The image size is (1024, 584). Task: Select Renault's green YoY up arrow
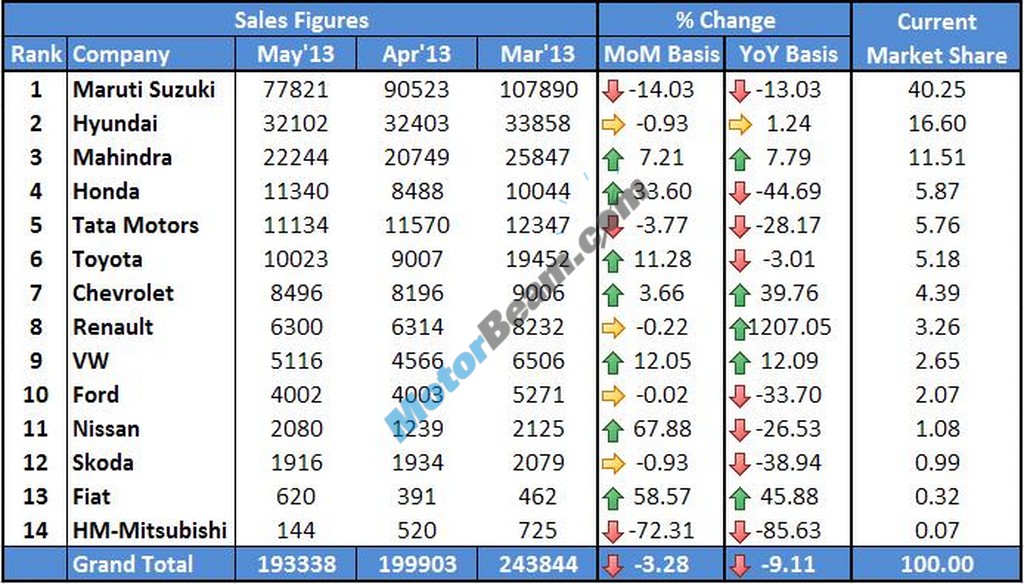point(740,329)
